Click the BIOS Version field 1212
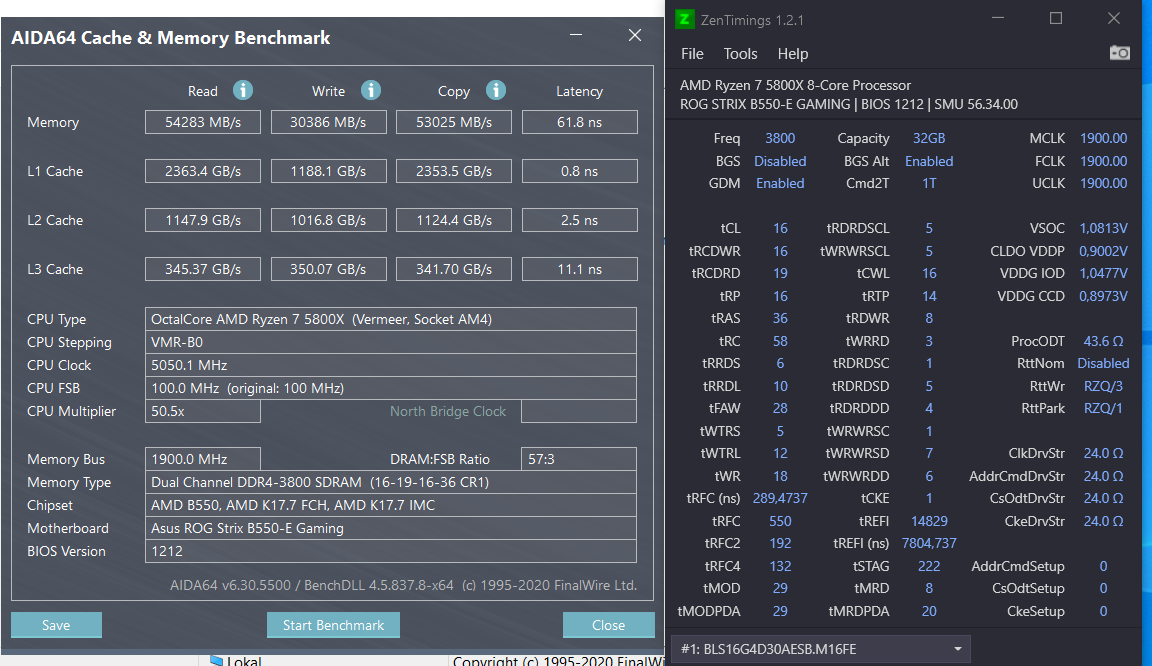This screenshot has height=666, width=1152. point(391,551)
